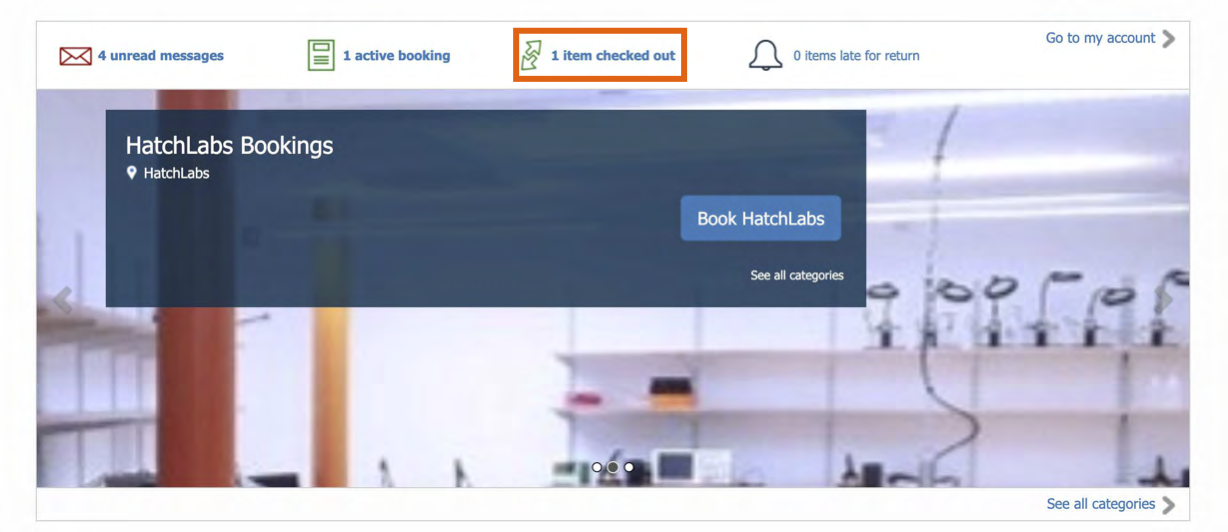Go to the next carousel slide arrow
The image size is (1228, 532).
click(1164, 300)
